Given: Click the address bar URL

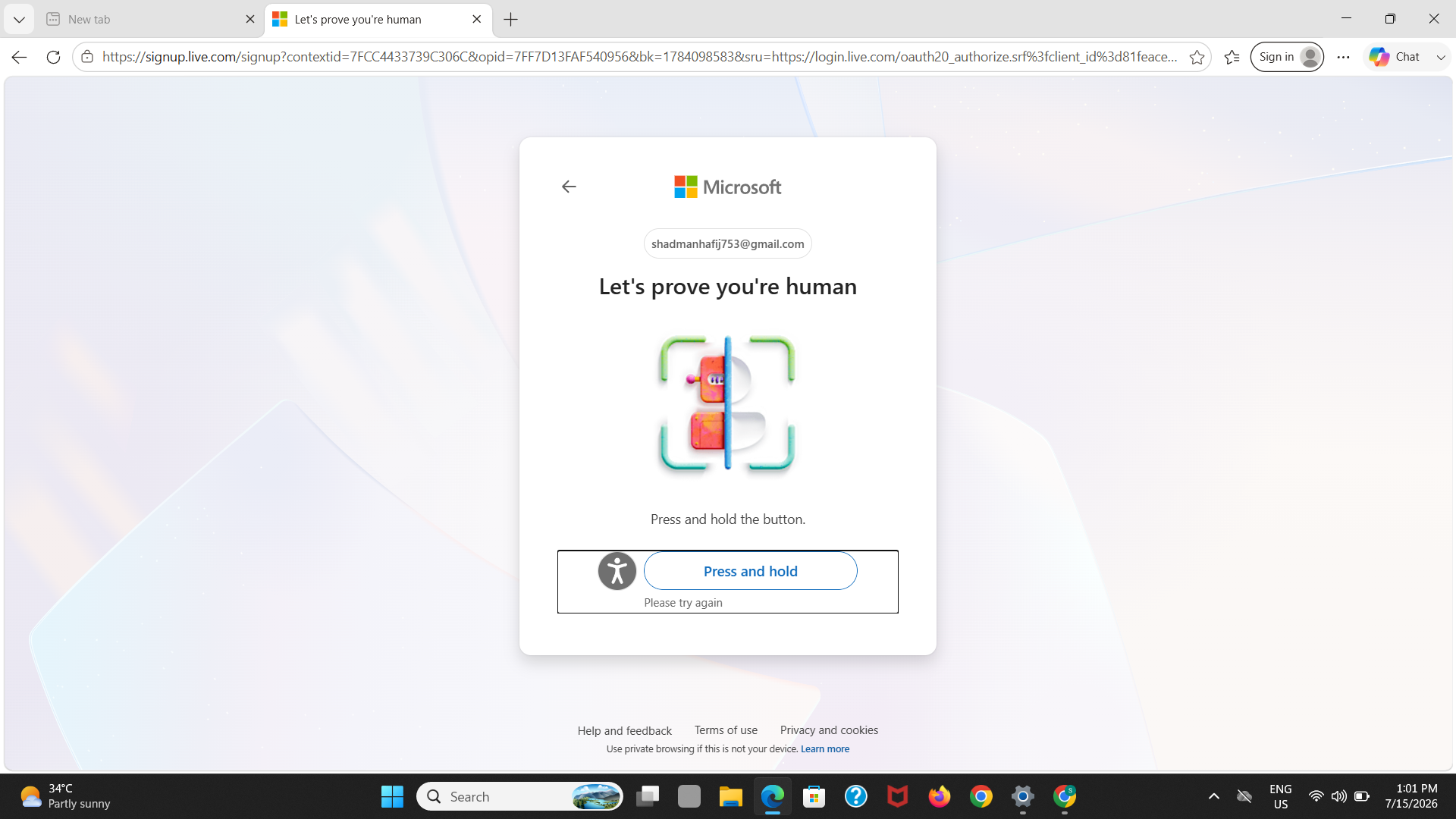Looking at the screenshot, I should pos(639,57).
